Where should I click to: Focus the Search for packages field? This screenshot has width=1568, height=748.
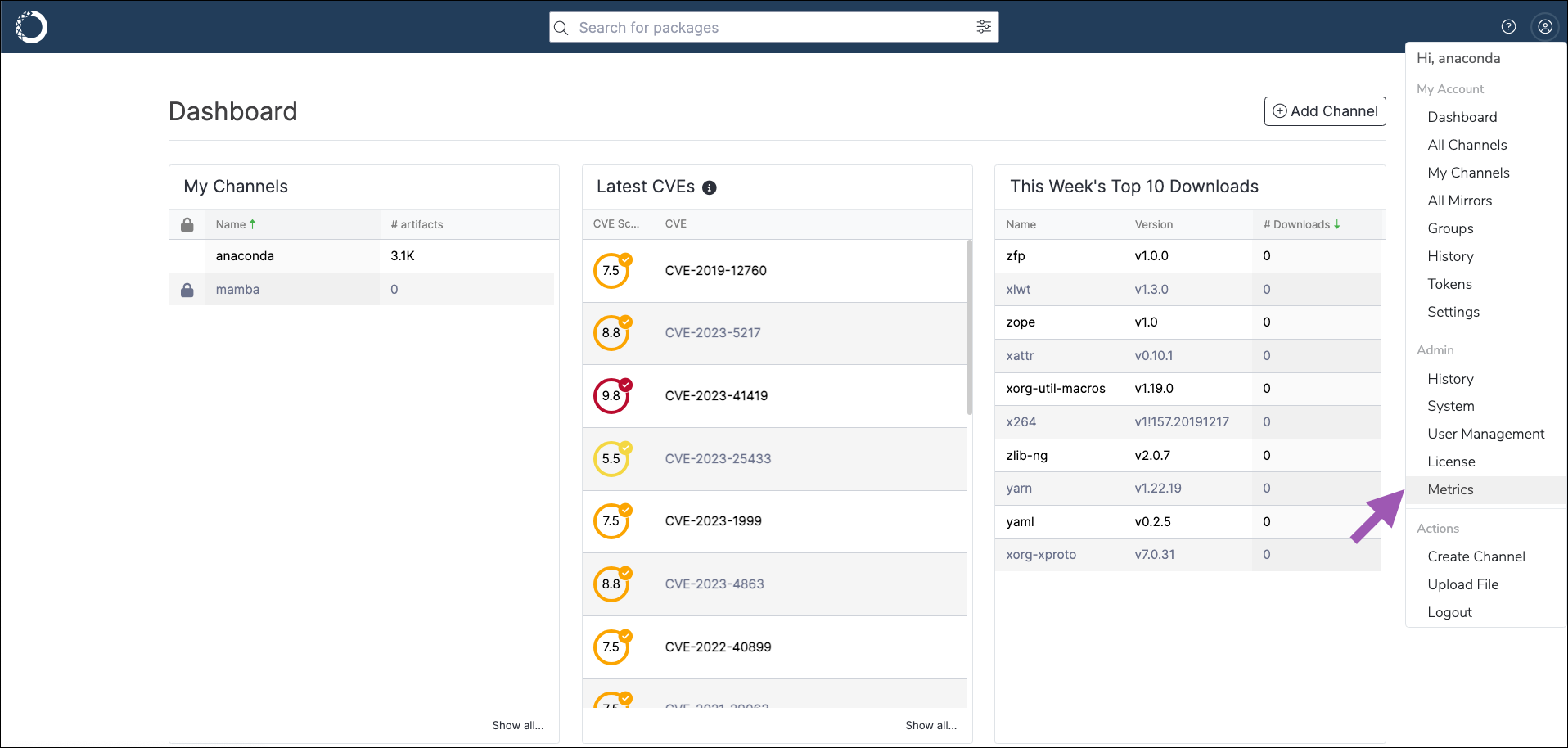click(773, 27)
